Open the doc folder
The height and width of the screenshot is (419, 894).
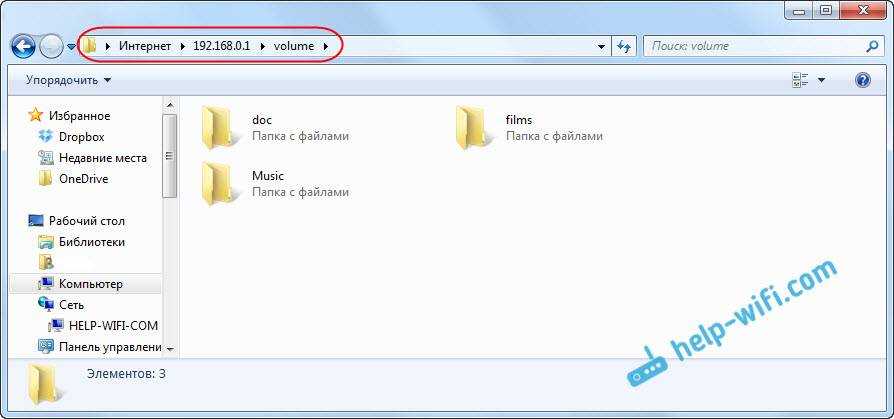click(x=219, y=127)
